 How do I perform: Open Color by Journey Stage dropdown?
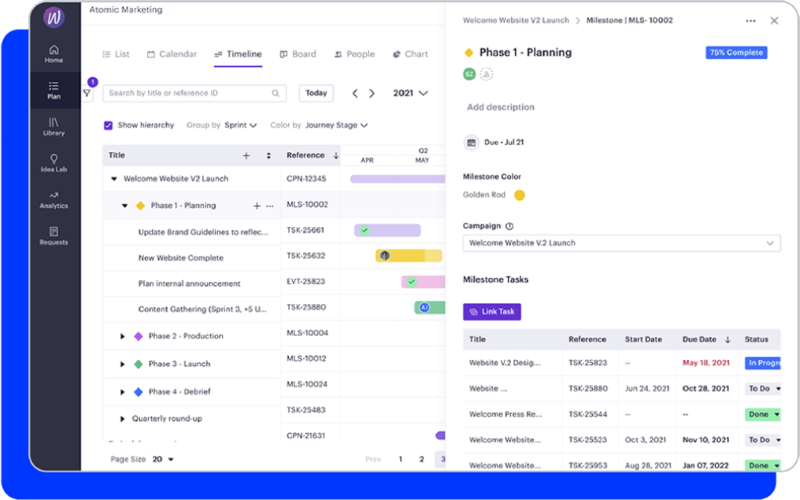click(x=337, y=126)
